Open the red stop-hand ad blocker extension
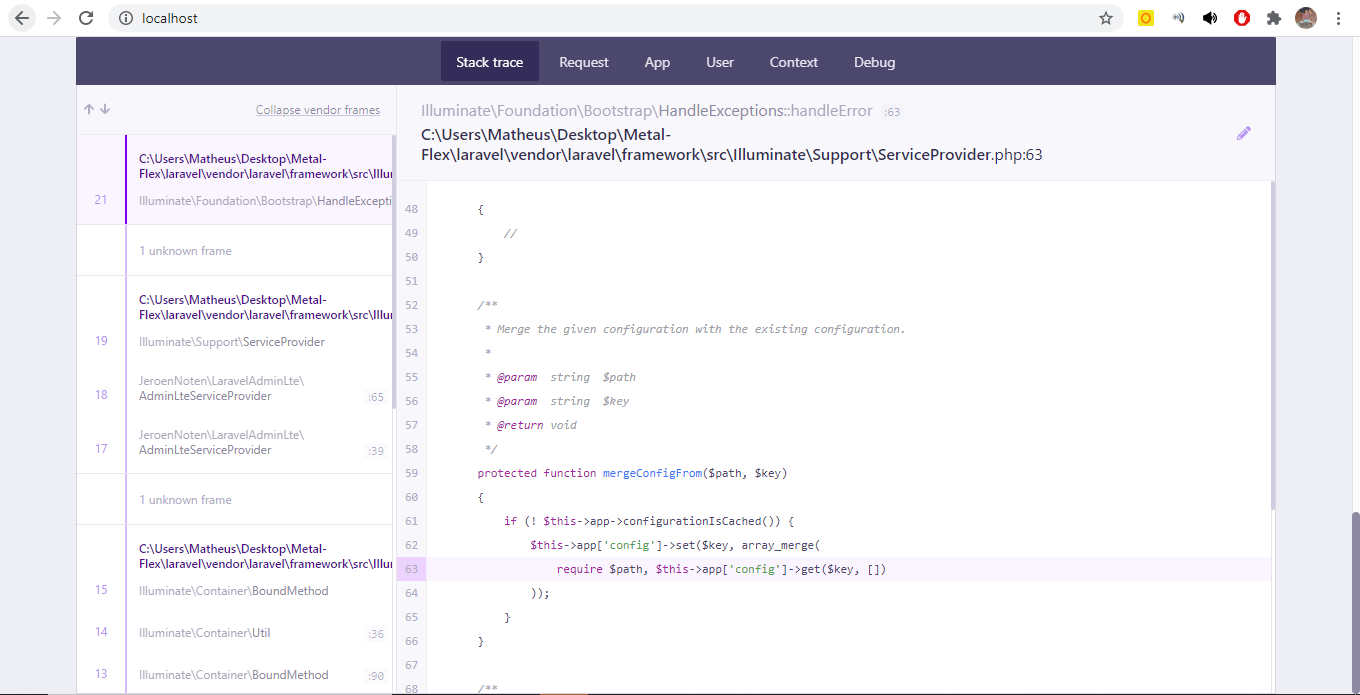 click(x=1242, y=18)
